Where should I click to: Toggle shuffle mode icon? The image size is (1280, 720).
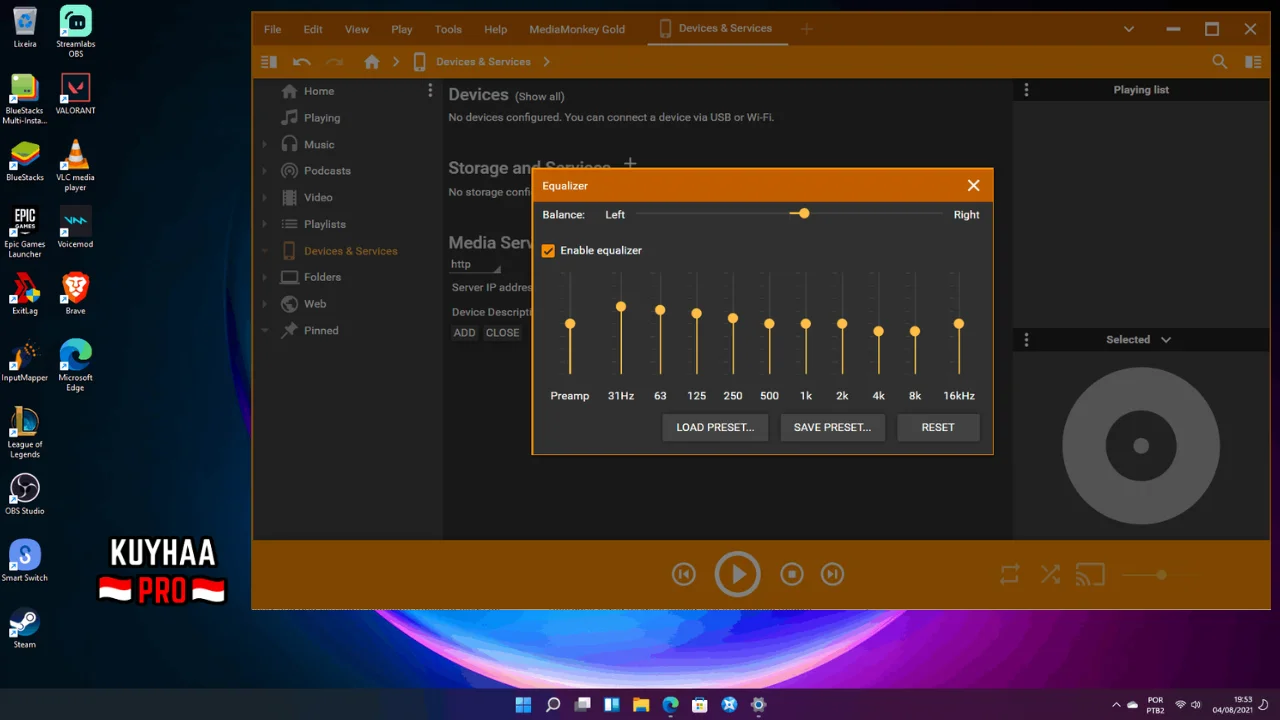1050,575
